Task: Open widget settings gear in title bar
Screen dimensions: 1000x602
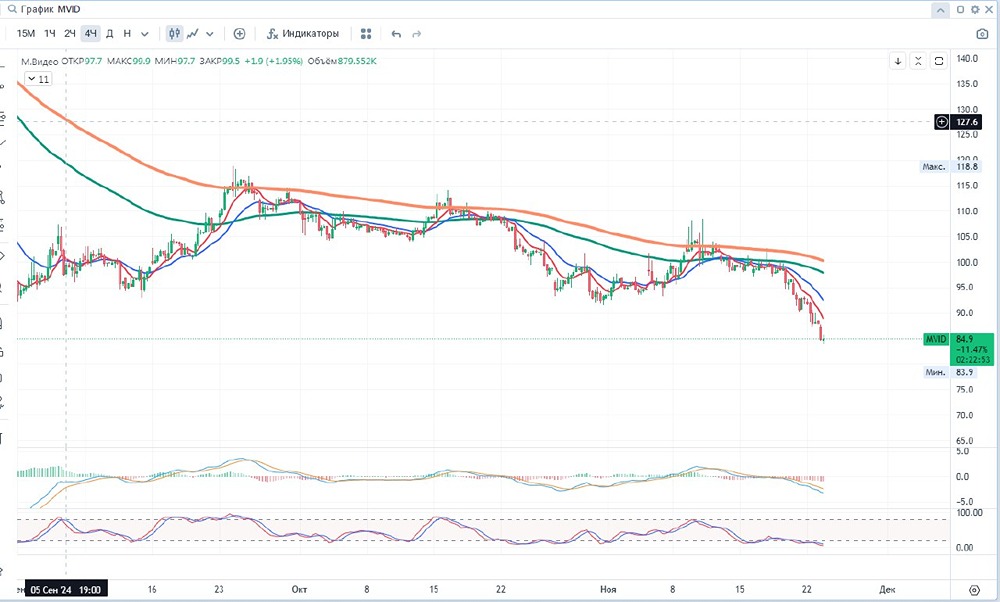Action: coord(974,10)
